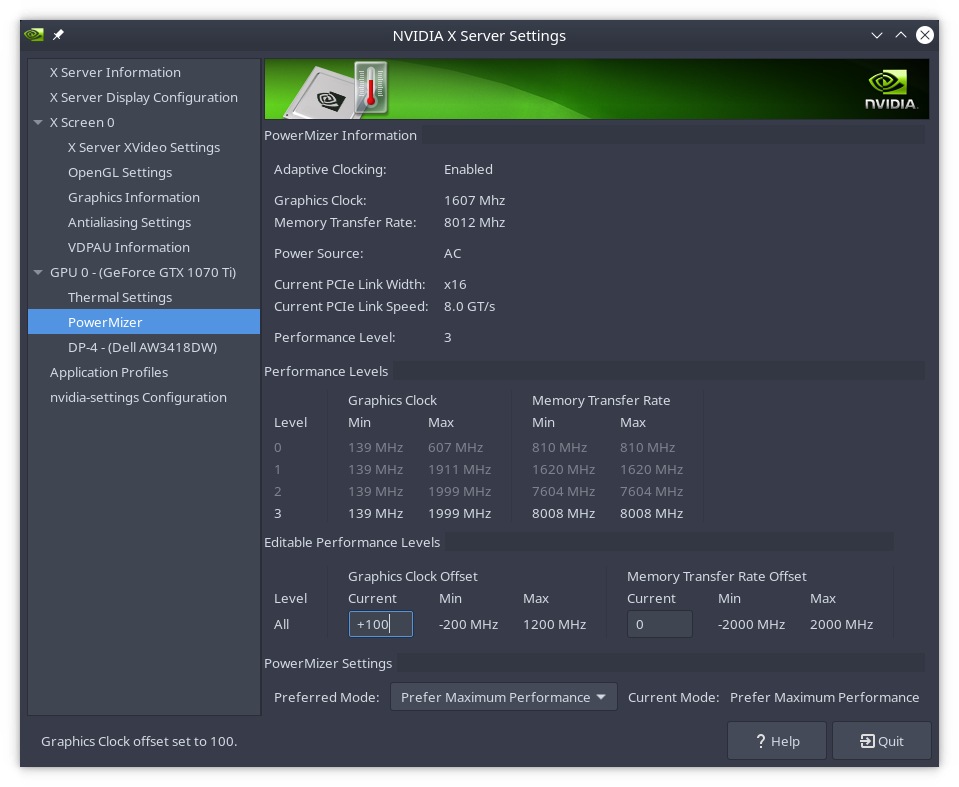Collapse the X Screen 0 tree node
Screen dimensions: 959x787
[x=38, y=122]
